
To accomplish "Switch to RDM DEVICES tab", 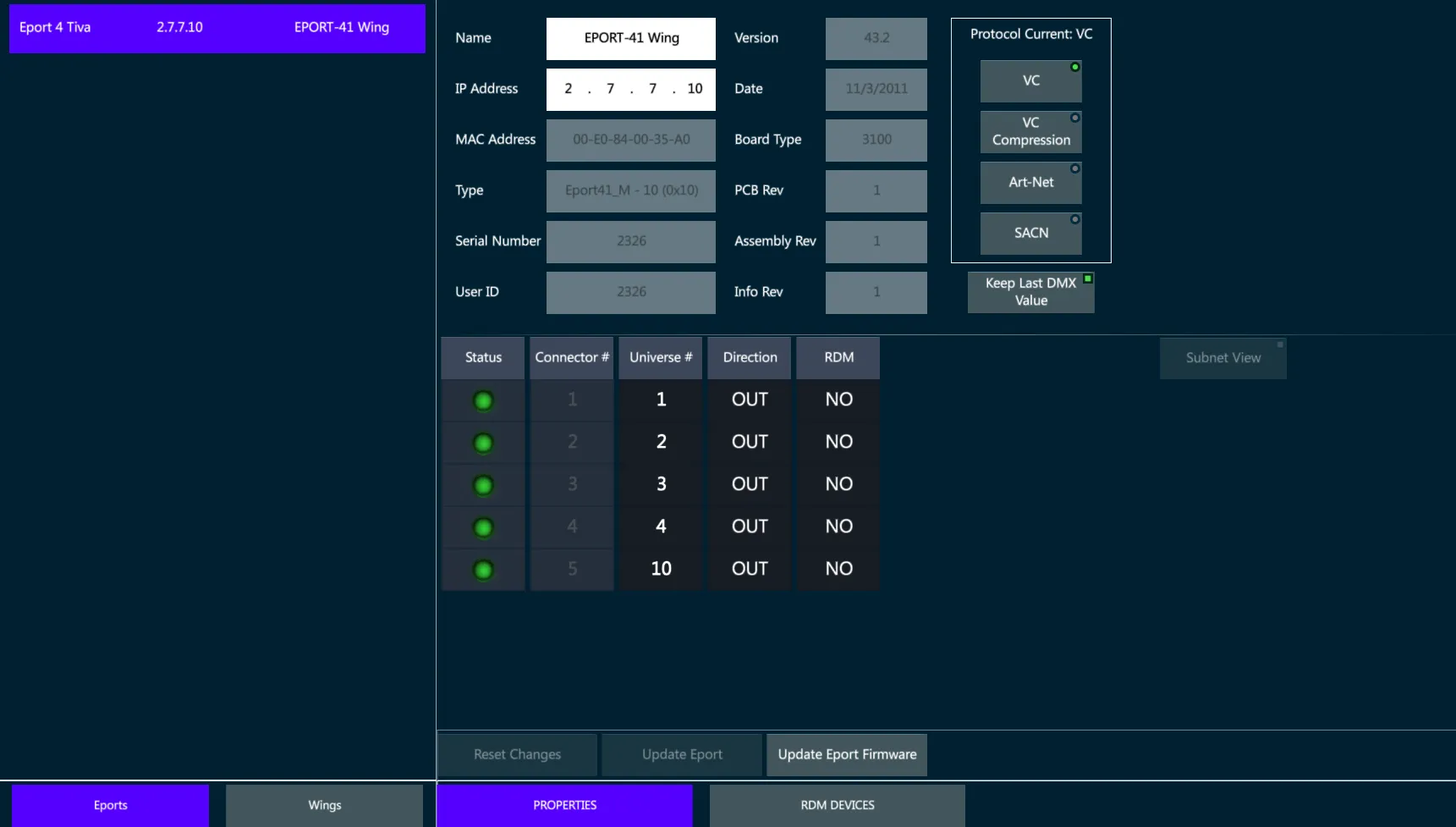I will (x=837, y=805).
